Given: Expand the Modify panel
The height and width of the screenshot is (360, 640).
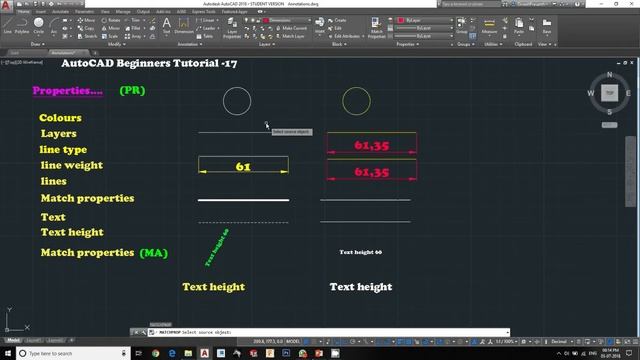Looking at the screenshot, I should (x=116, y=44).
